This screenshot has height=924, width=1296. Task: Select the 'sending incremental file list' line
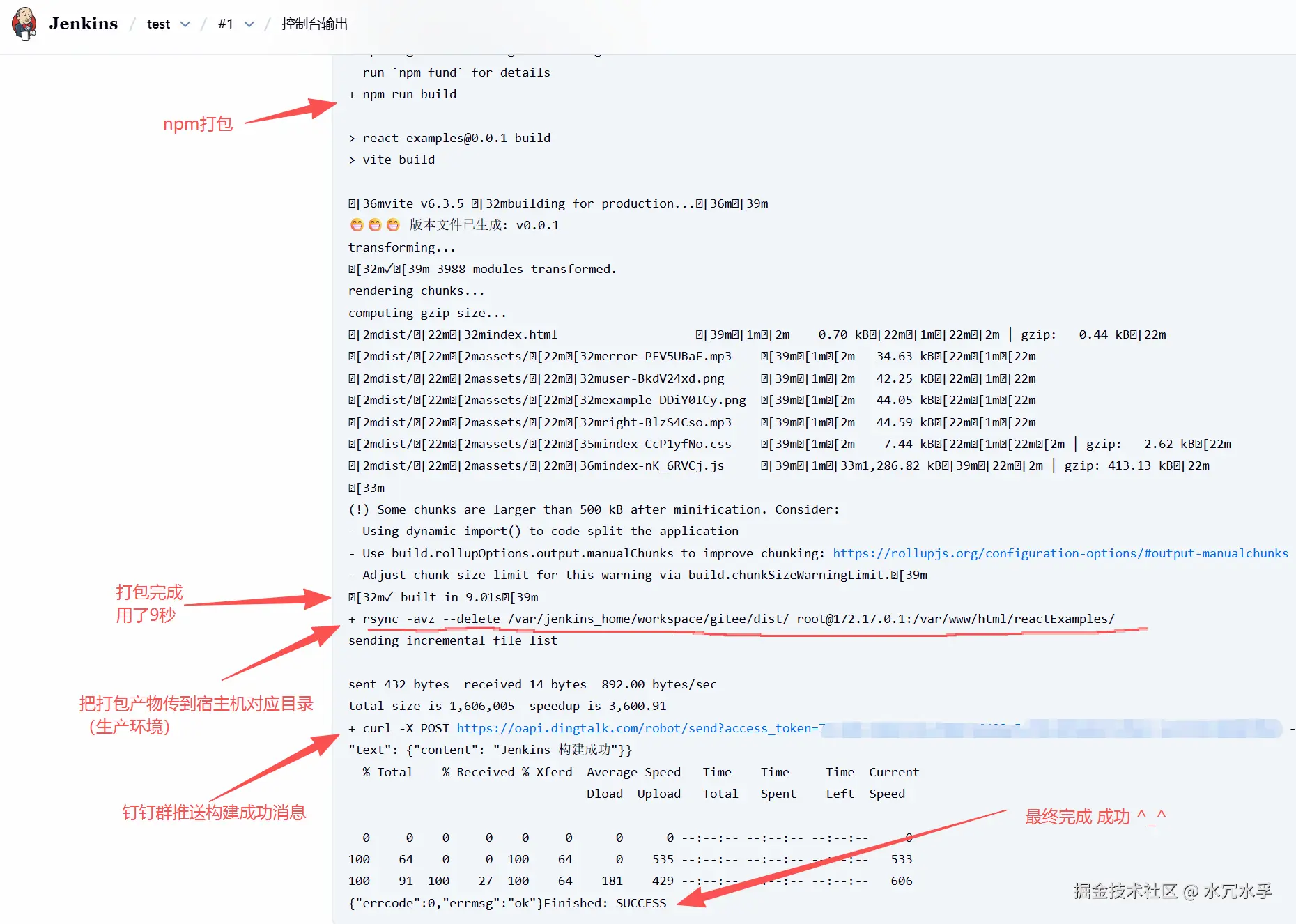click(x=453, y=640)
